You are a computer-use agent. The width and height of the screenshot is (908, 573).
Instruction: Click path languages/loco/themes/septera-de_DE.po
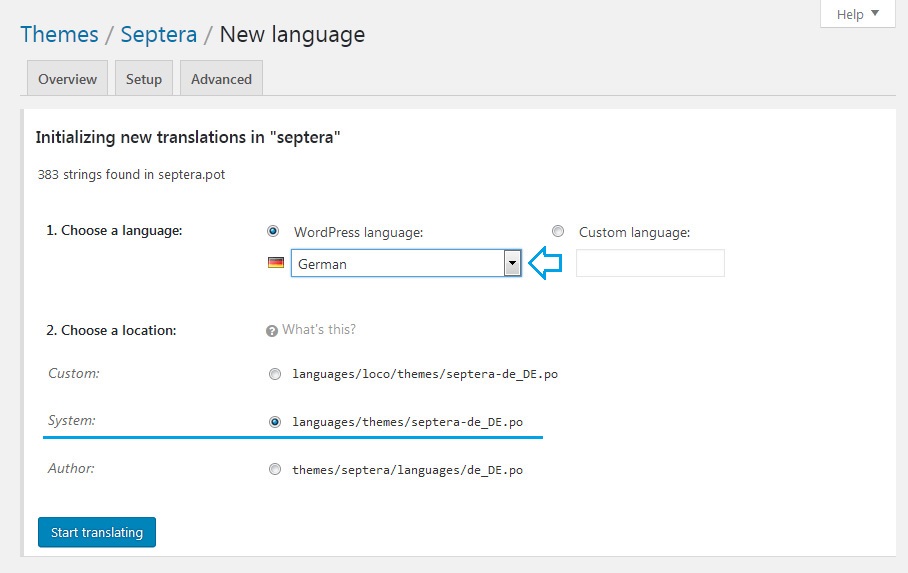click(425, 374)
